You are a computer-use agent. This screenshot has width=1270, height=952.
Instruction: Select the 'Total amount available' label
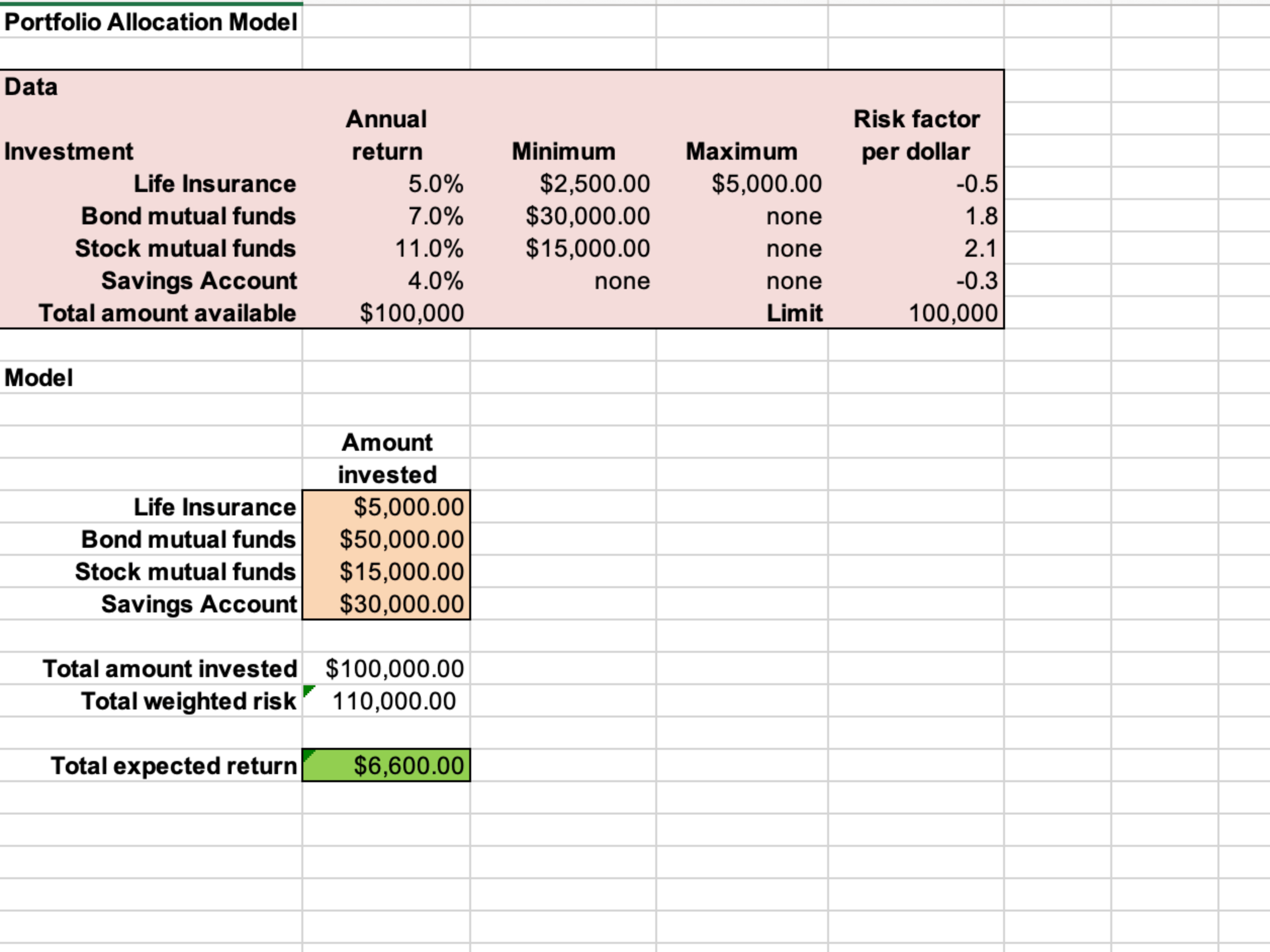[x=151, y=313]
